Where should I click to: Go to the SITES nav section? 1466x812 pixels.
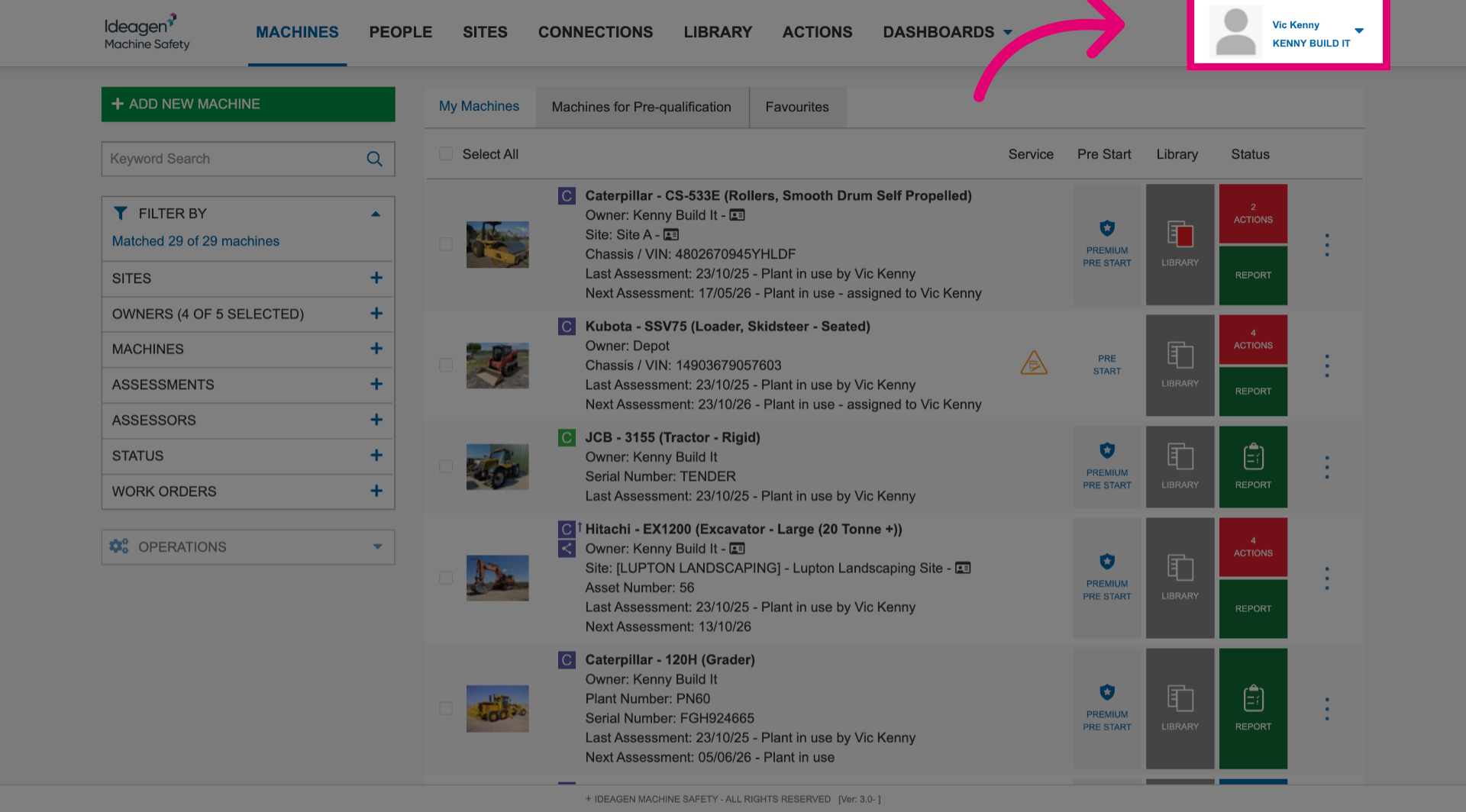point(485,32)
